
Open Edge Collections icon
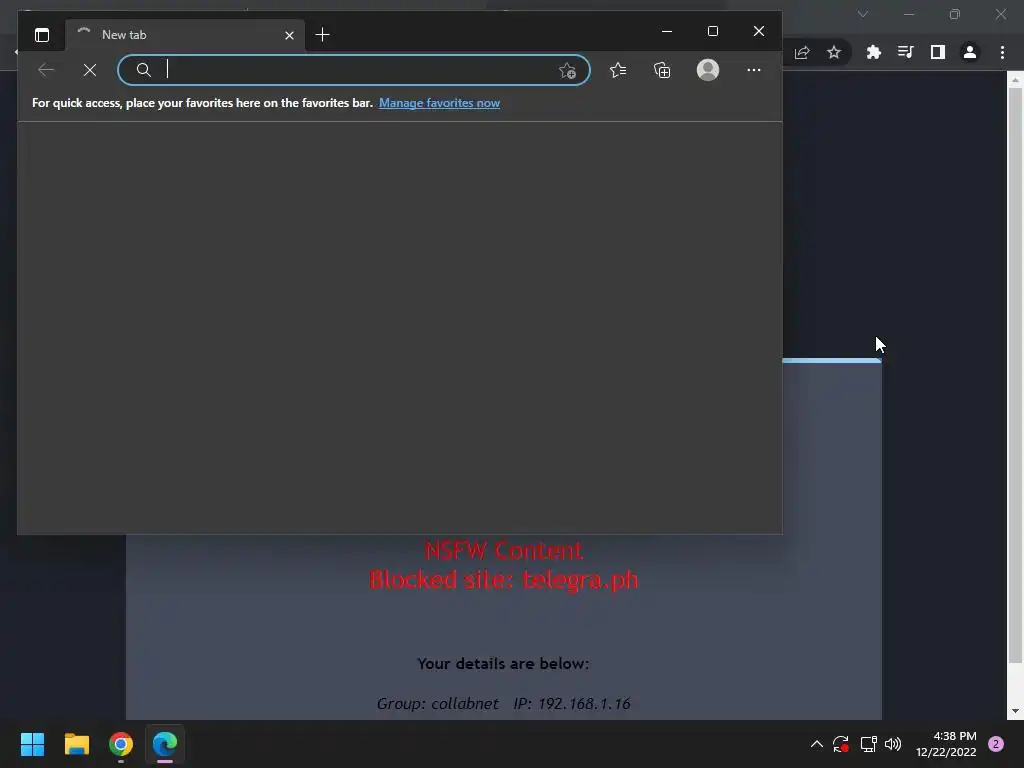click(x=662, y=70)
